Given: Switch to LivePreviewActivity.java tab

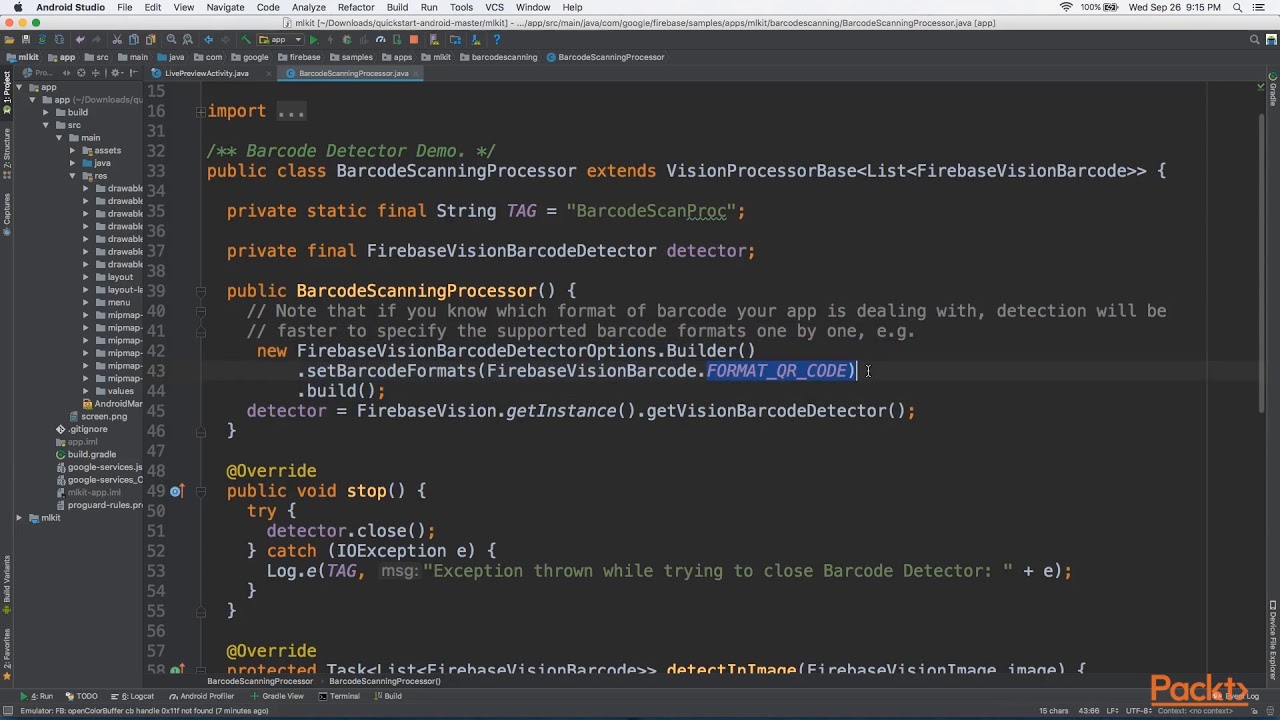Looking at the screenshot, I should [206, 73].
